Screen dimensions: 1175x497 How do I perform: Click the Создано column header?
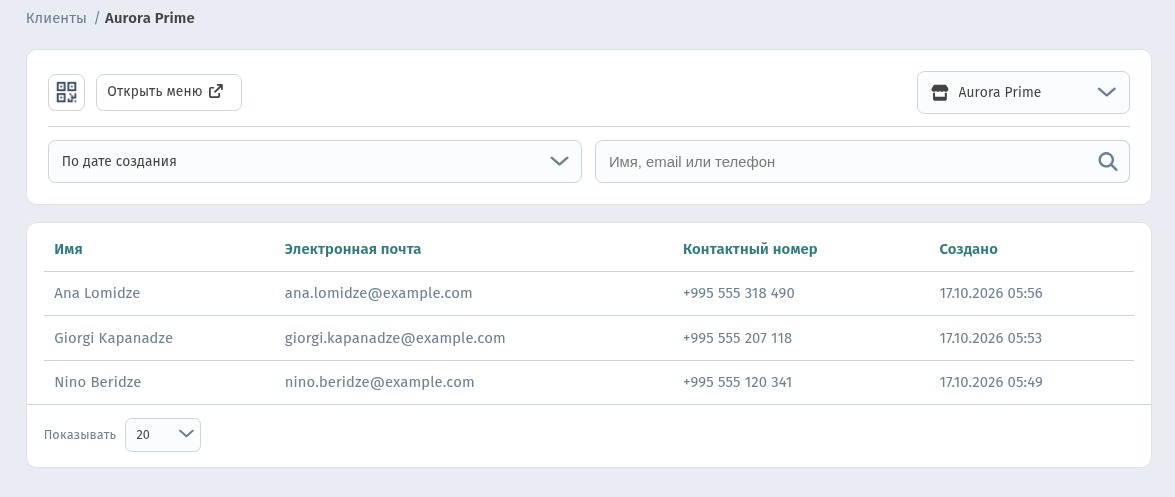pyautogui.click(x=968, y=249)
